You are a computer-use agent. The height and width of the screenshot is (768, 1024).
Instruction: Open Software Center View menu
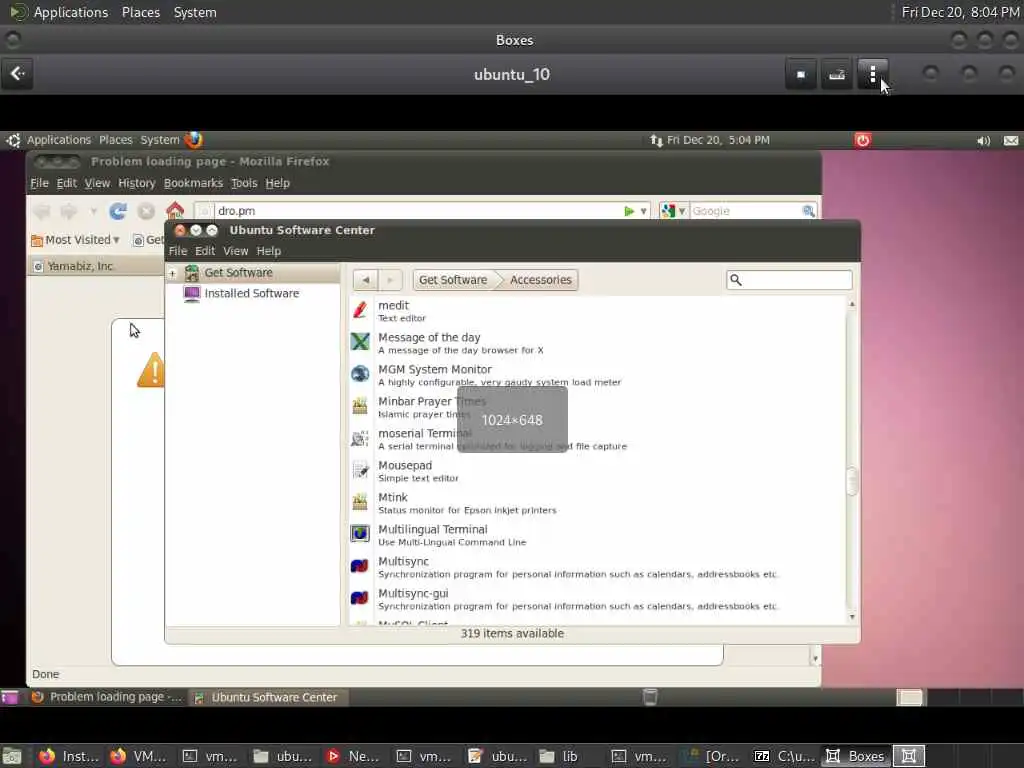[x=235, y=251]
